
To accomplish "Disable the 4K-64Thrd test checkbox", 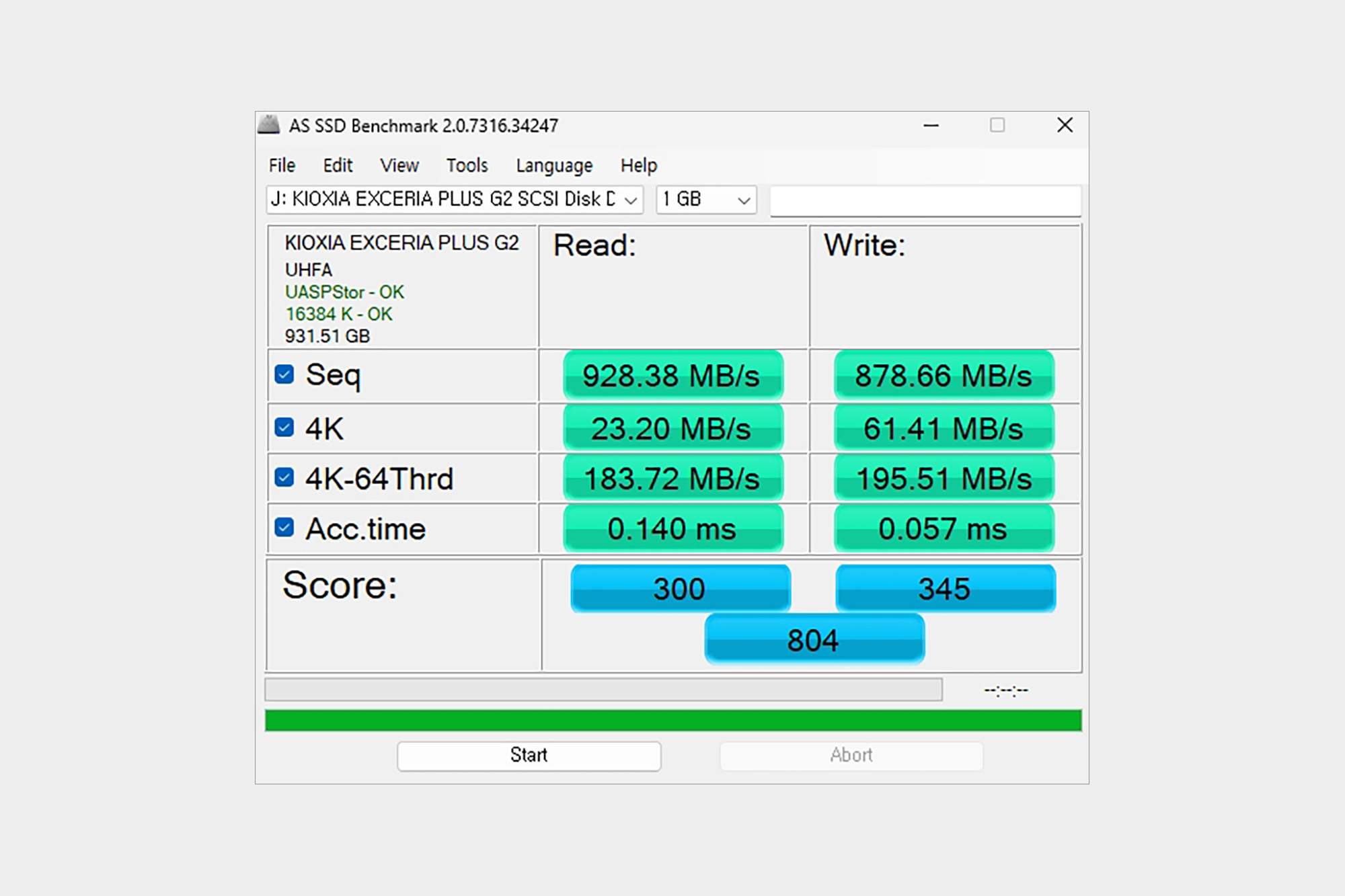I will click(284, 478).
